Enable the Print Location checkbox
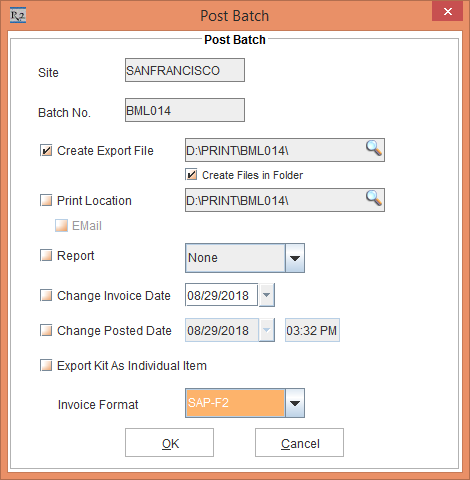This screenshot has height=480, width=470. pos(46,201)
